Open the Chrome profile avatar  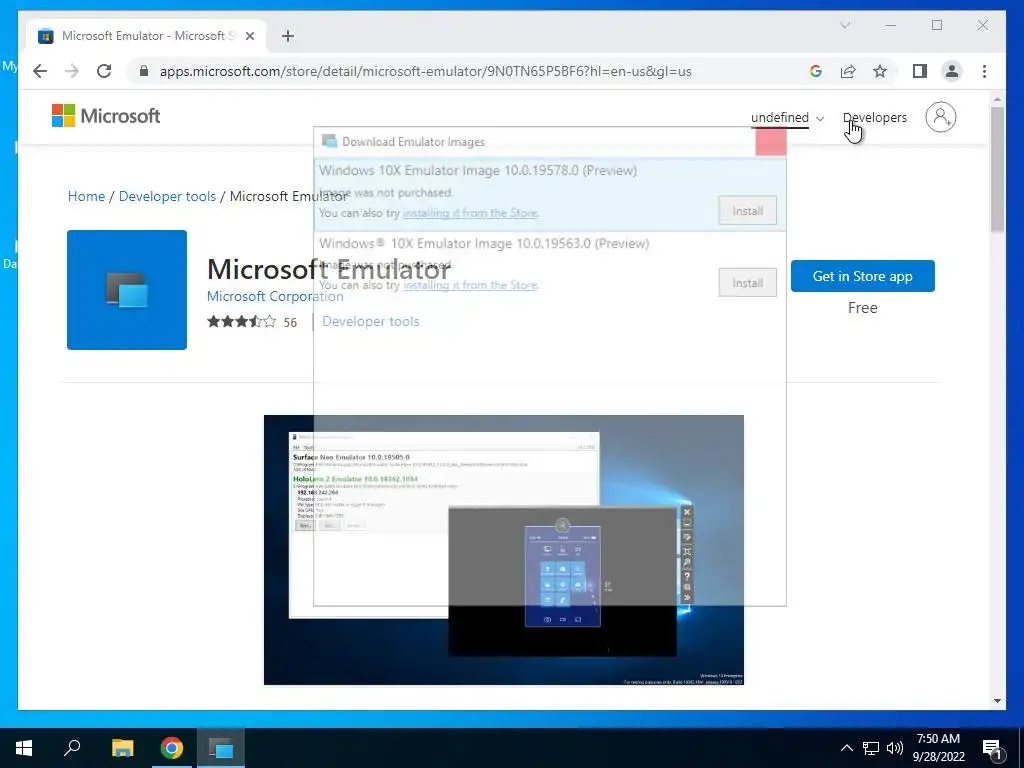tap(952, 71)
